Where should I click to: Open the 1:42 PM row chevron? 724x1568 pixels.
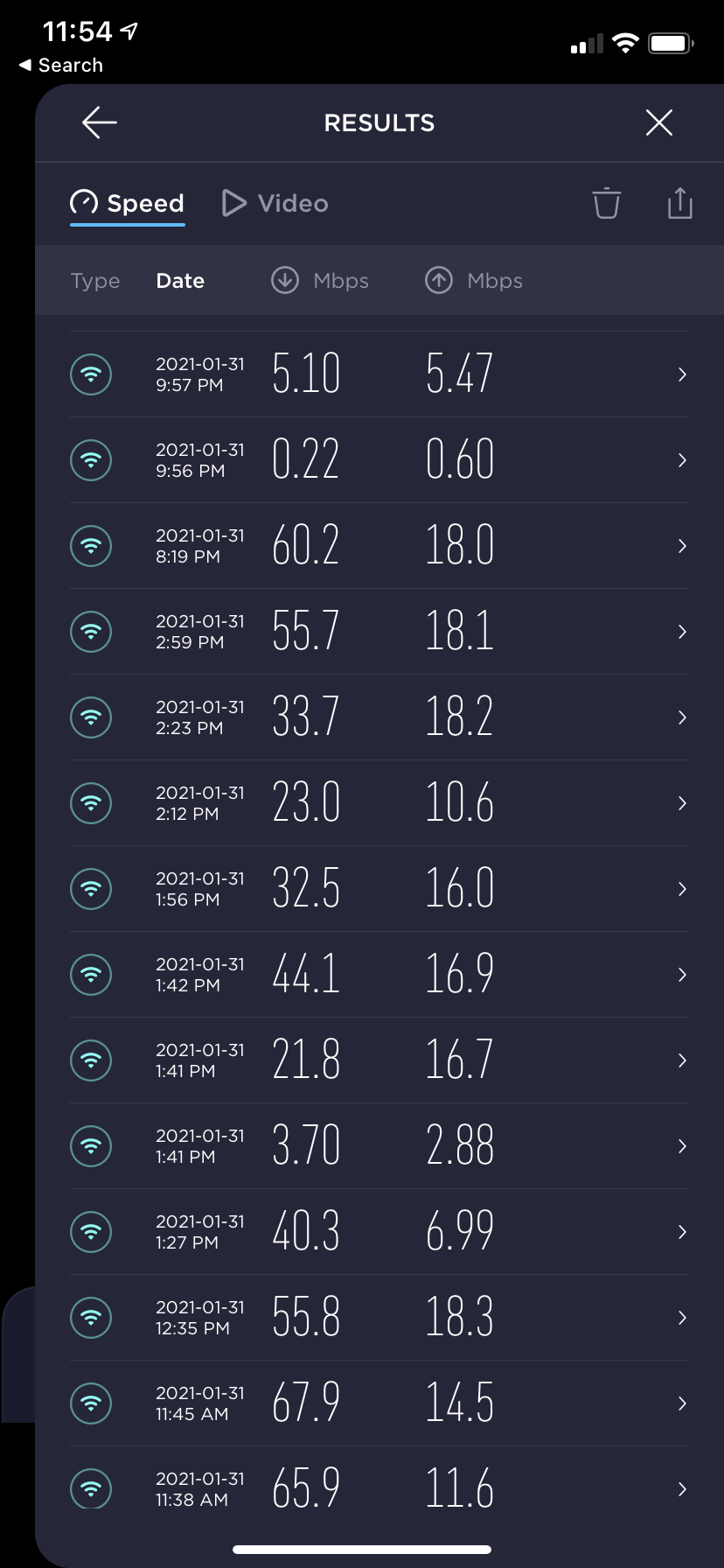tap(682, 975)
